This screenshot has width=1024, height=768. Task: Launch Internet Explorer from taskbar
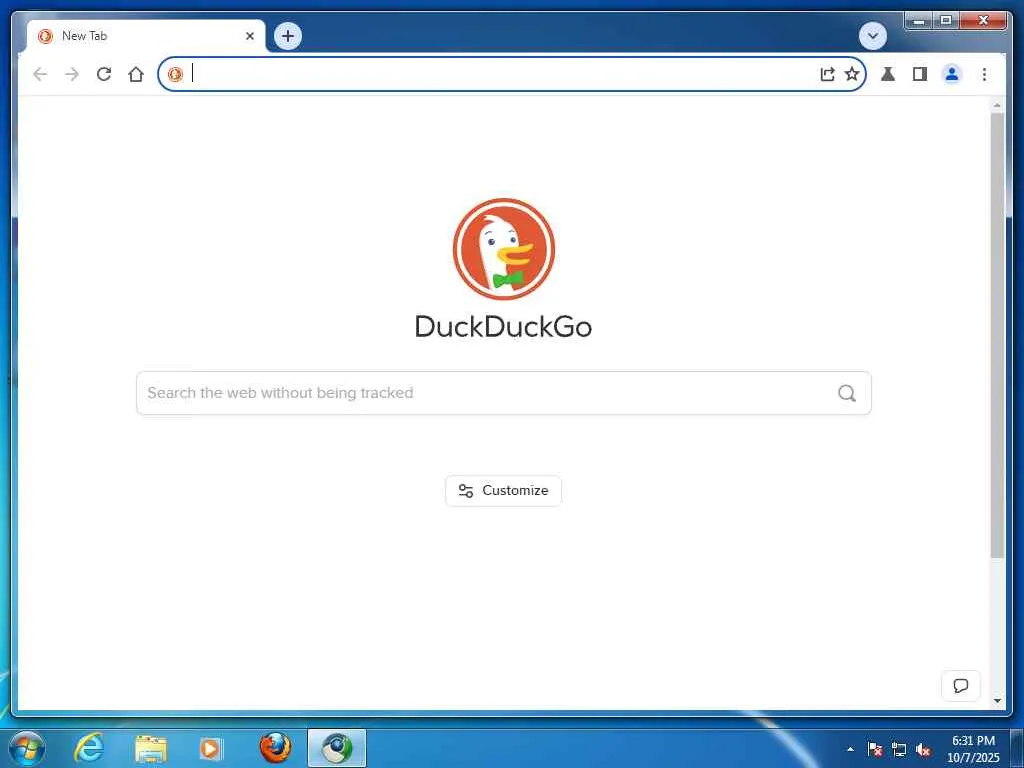coord(89,748)
